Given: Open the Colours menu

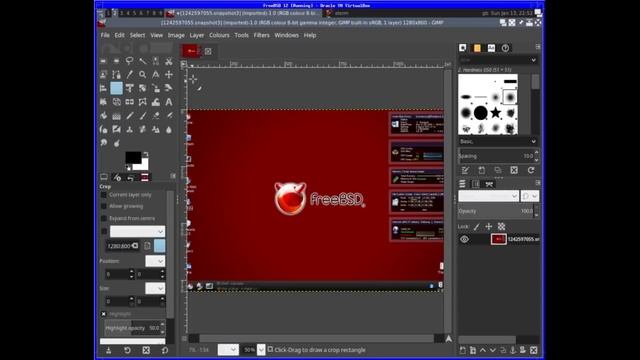Looking at the screenshot, I should click(219, 36).
